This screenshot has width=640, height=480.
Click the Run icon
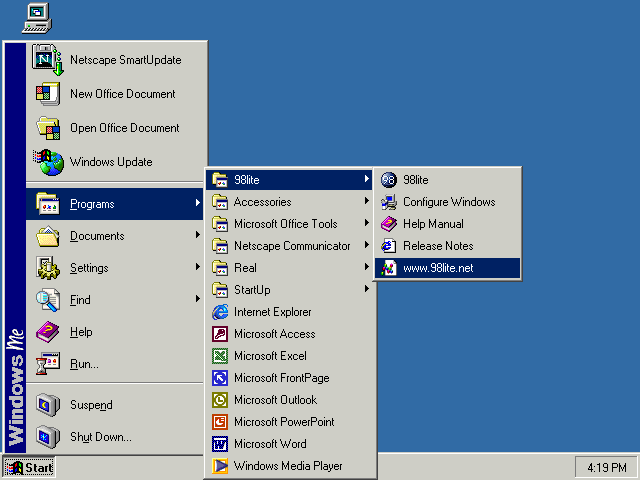pos(48,363)
